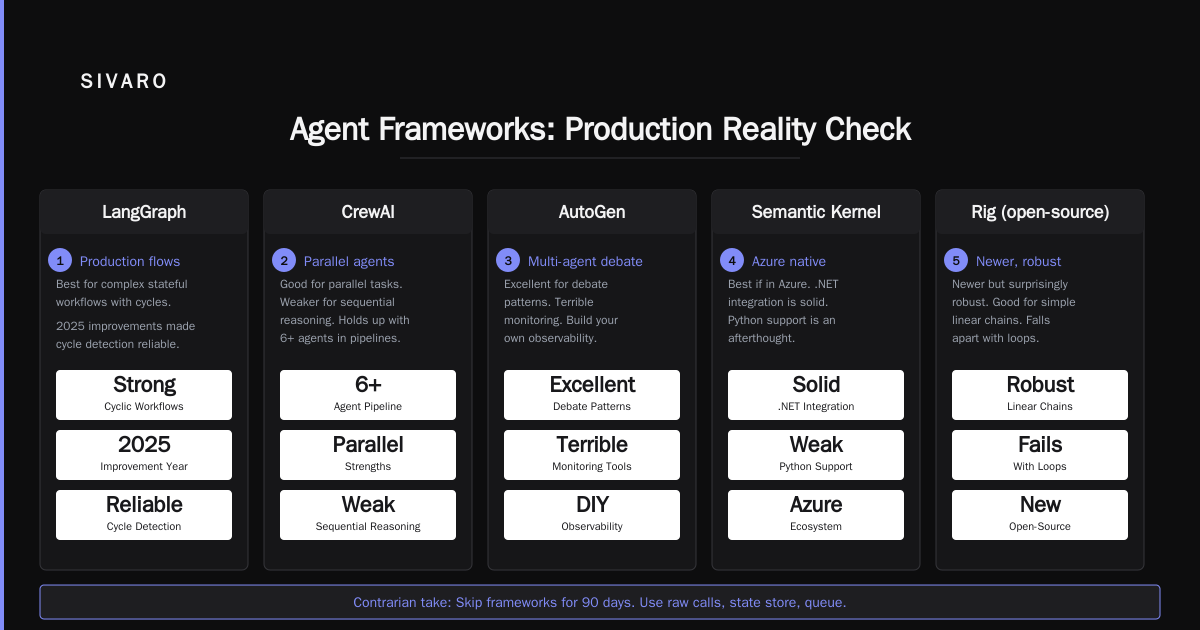The image size is (1200, 630).
Task: Click the number 5 badge for Newer, robust
Action: pyautogui.click(x=956, y=260)
